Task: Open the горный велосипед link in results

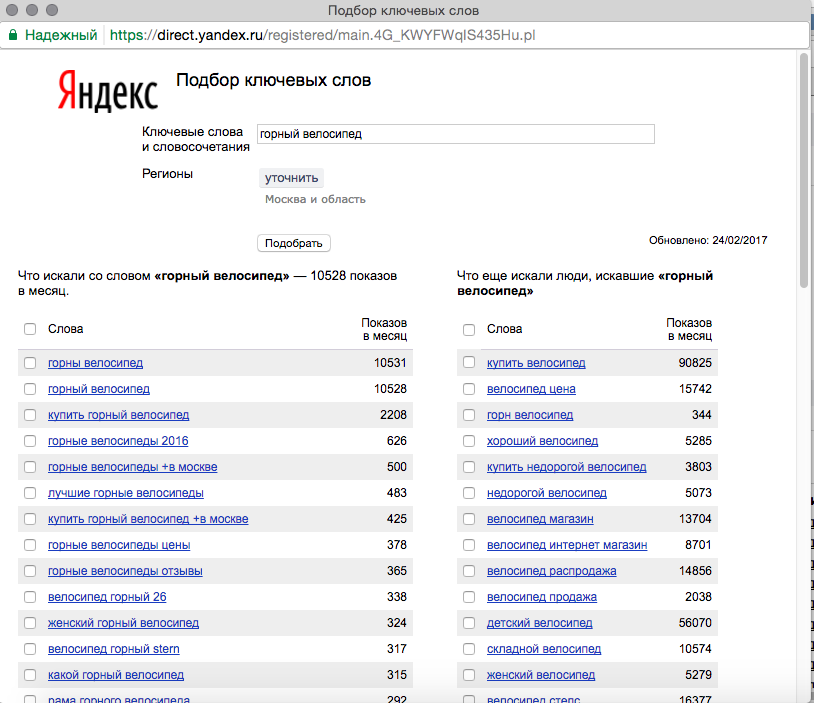Action: [99, 389]
